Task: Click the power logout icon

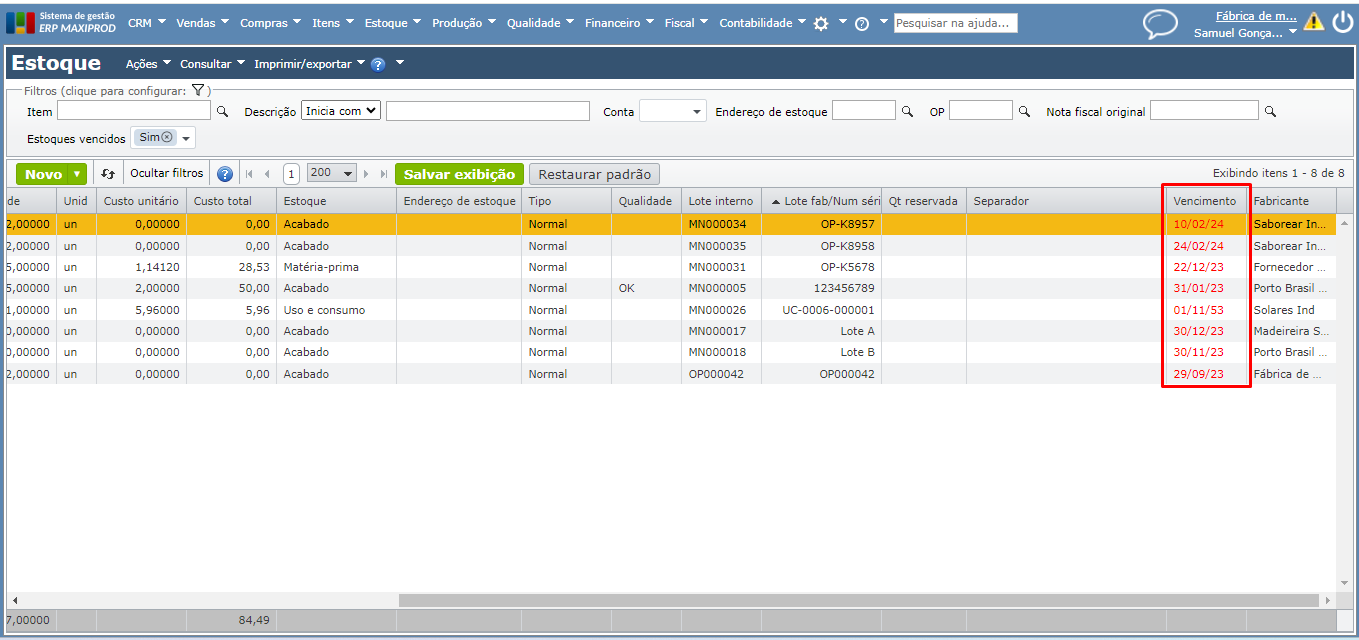Action: pyautogui.click(x=1342, y=22)
